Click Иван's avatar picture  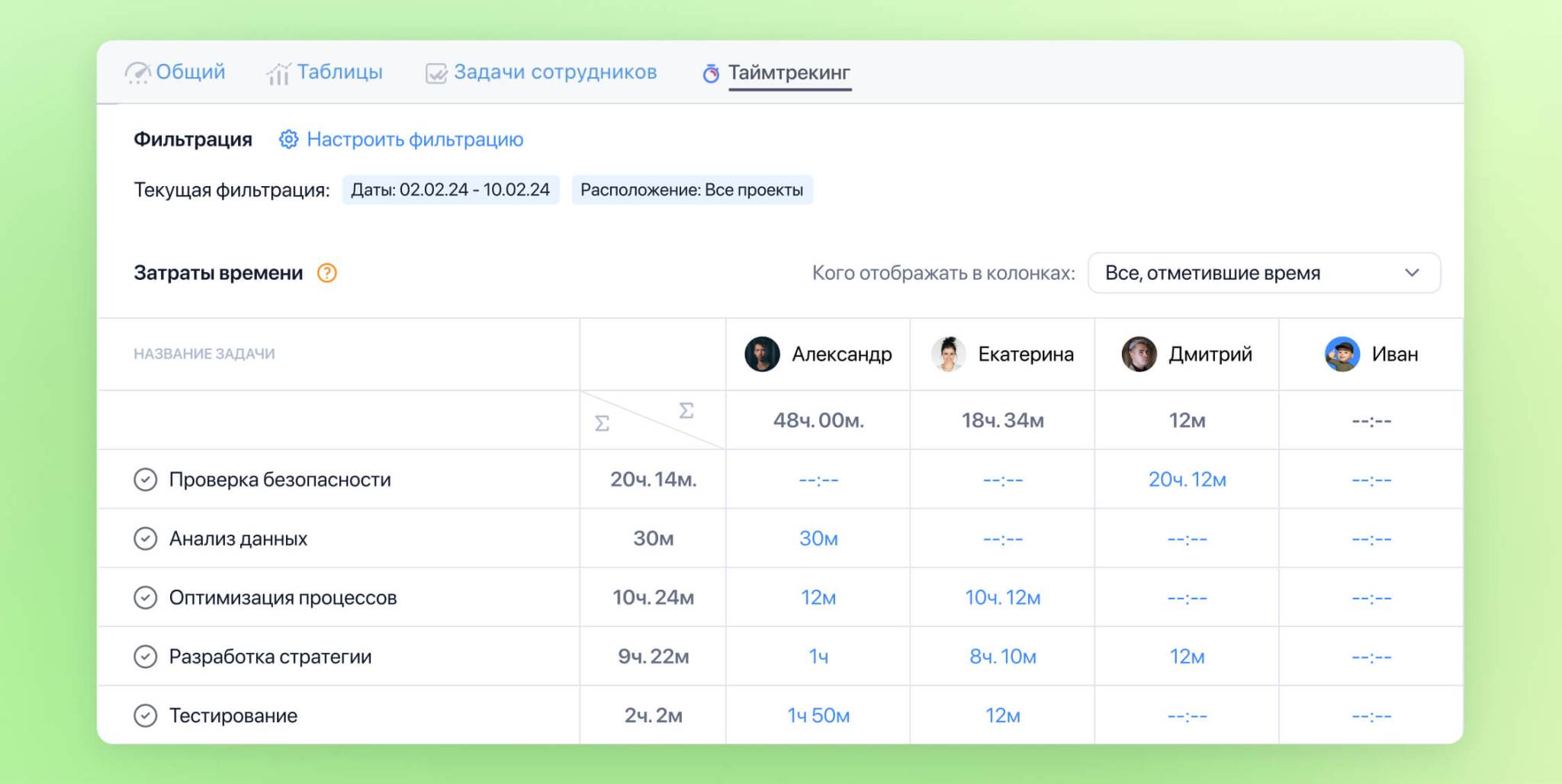[1342, 355]
